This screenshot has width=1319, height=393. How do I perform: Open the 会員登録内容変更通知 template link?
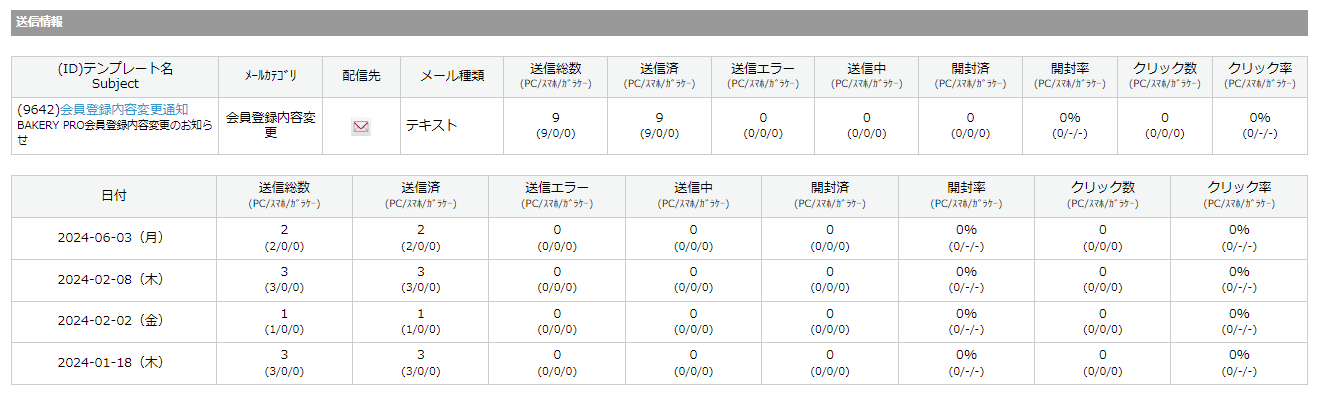124,109
